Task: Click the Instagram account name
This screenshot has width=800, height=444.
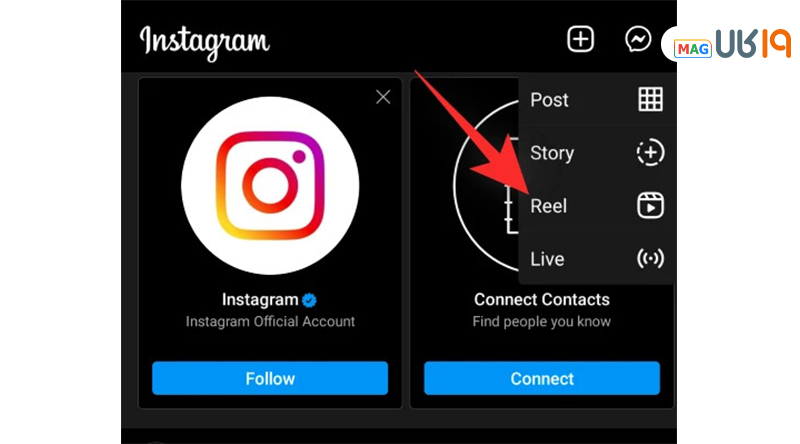Action: point(260,300)
